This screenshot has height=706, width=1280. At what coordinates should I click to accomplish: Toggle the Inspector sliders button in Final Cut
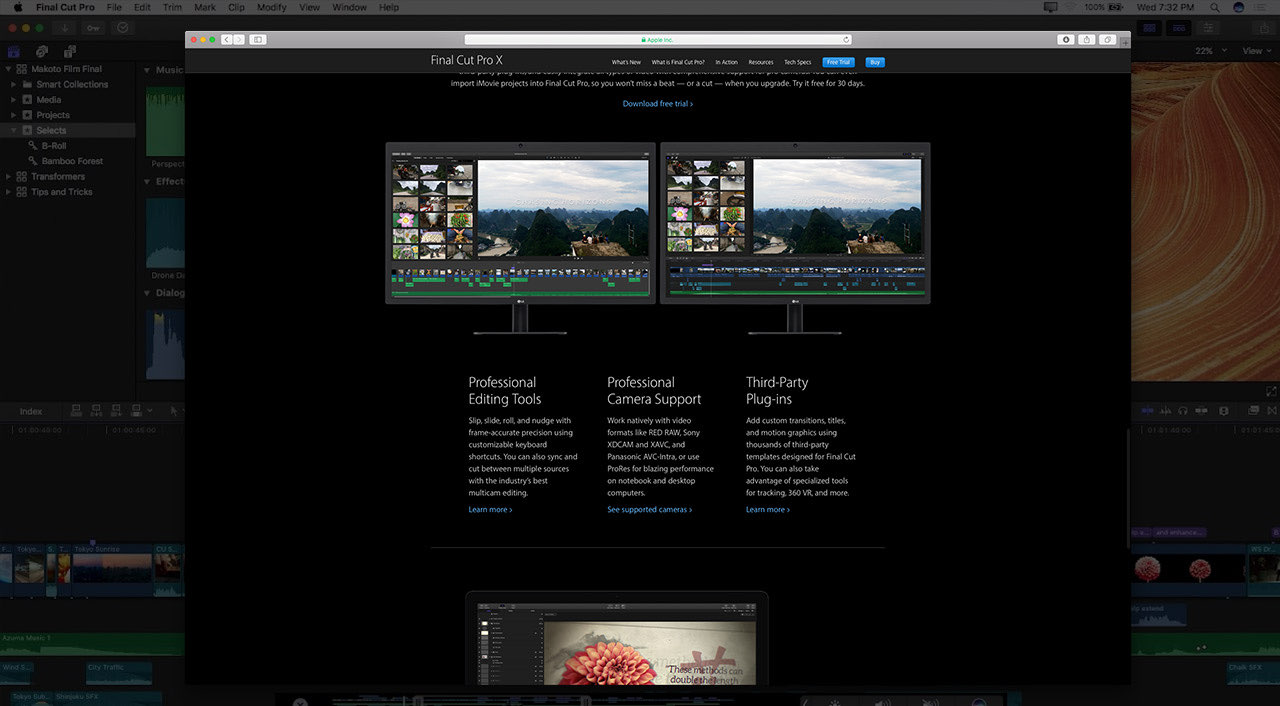coord(1210,28)
